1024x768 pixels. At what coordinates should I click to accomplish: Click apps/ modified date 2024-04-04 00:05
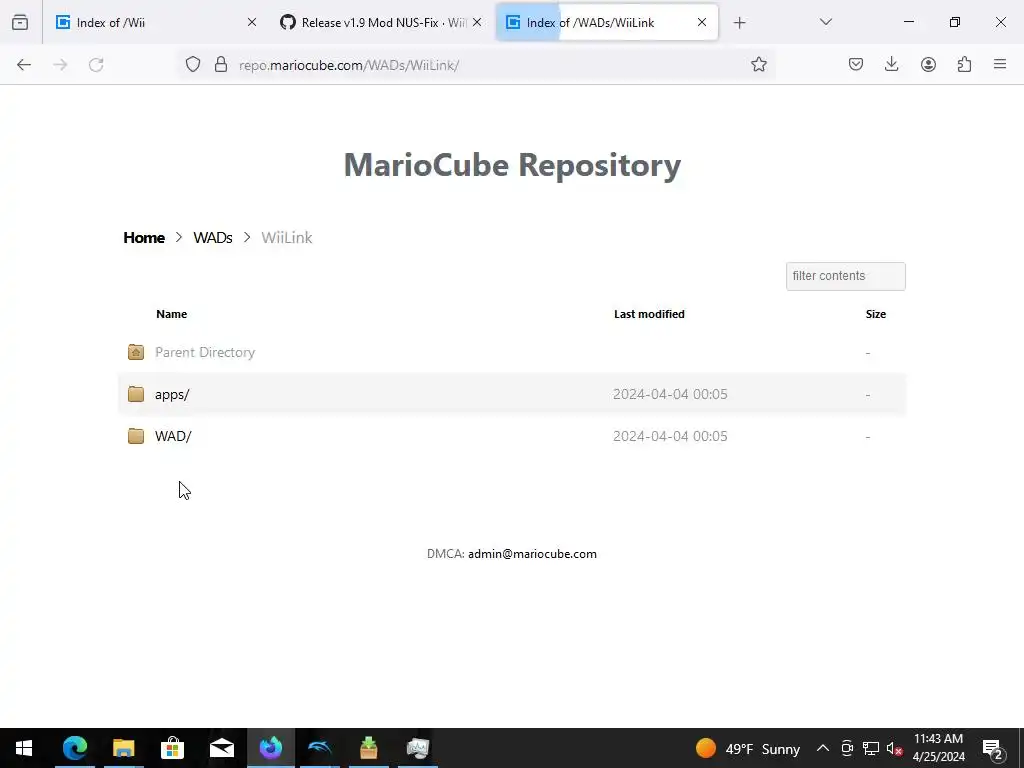(x=670, y=394)
